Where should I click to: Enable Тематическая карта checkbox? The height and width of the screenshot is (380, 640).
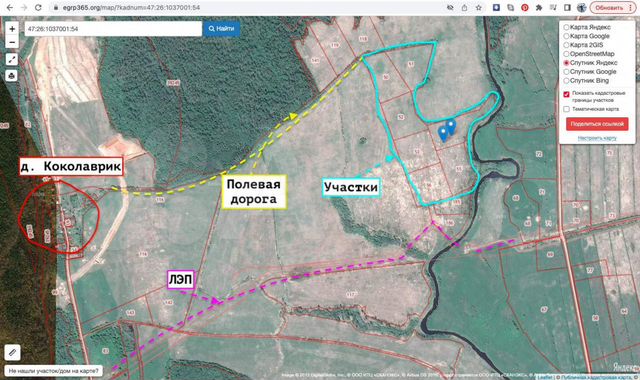(x=566, y=109)
